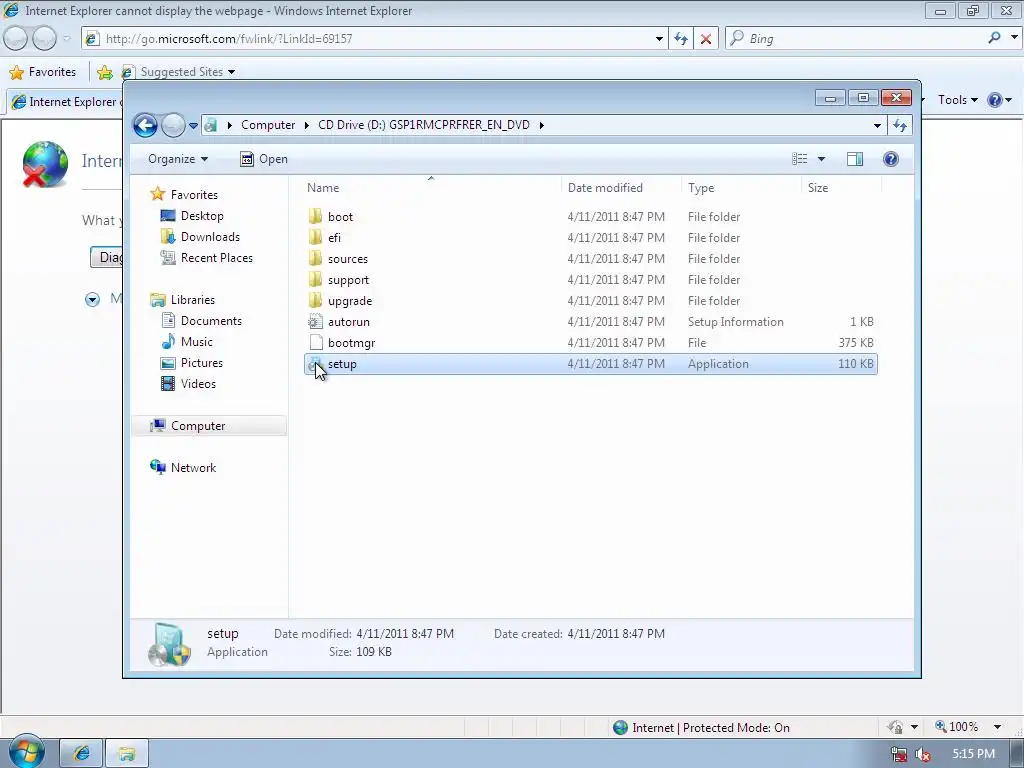The height and width of the screenshot is (768, 1024).
Task: Click the Open toolbar button
Action: [x=264, y=159]
